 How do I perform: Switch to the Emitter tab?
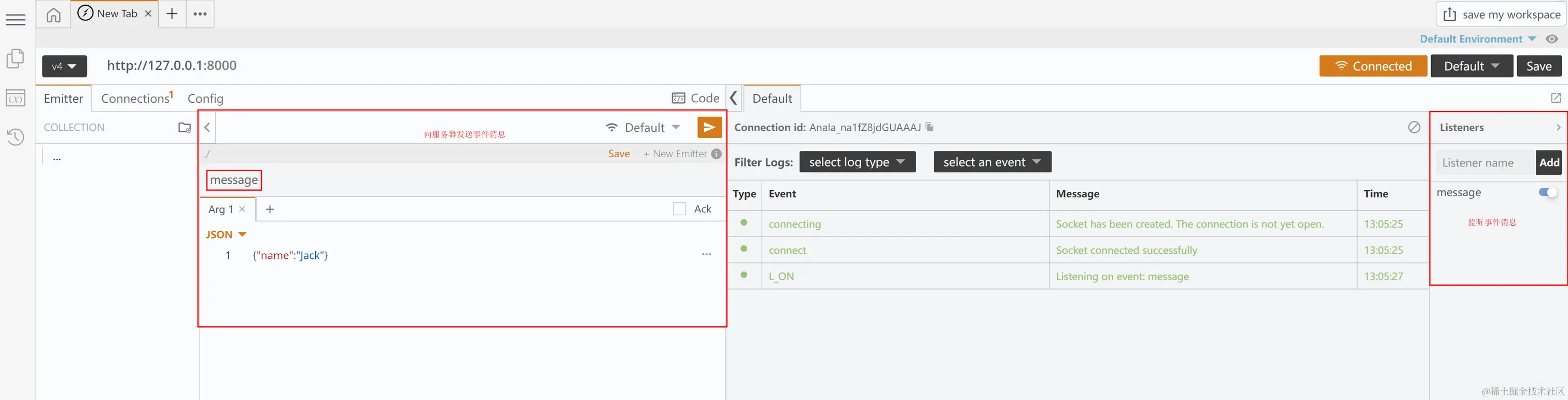[63, 99]
